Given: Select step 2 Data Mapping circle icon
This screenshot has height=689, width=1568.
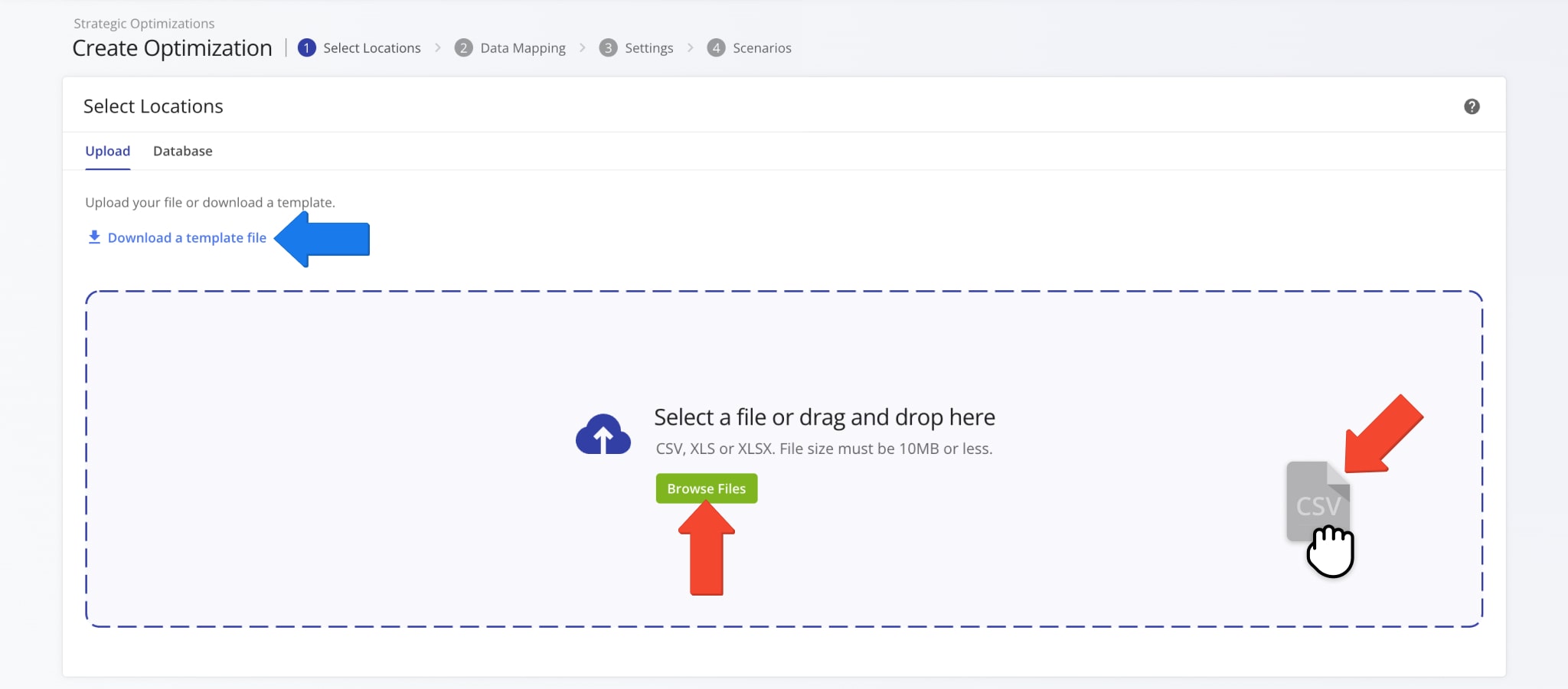Looking at the screenshot, I should [x=462, y=47].
